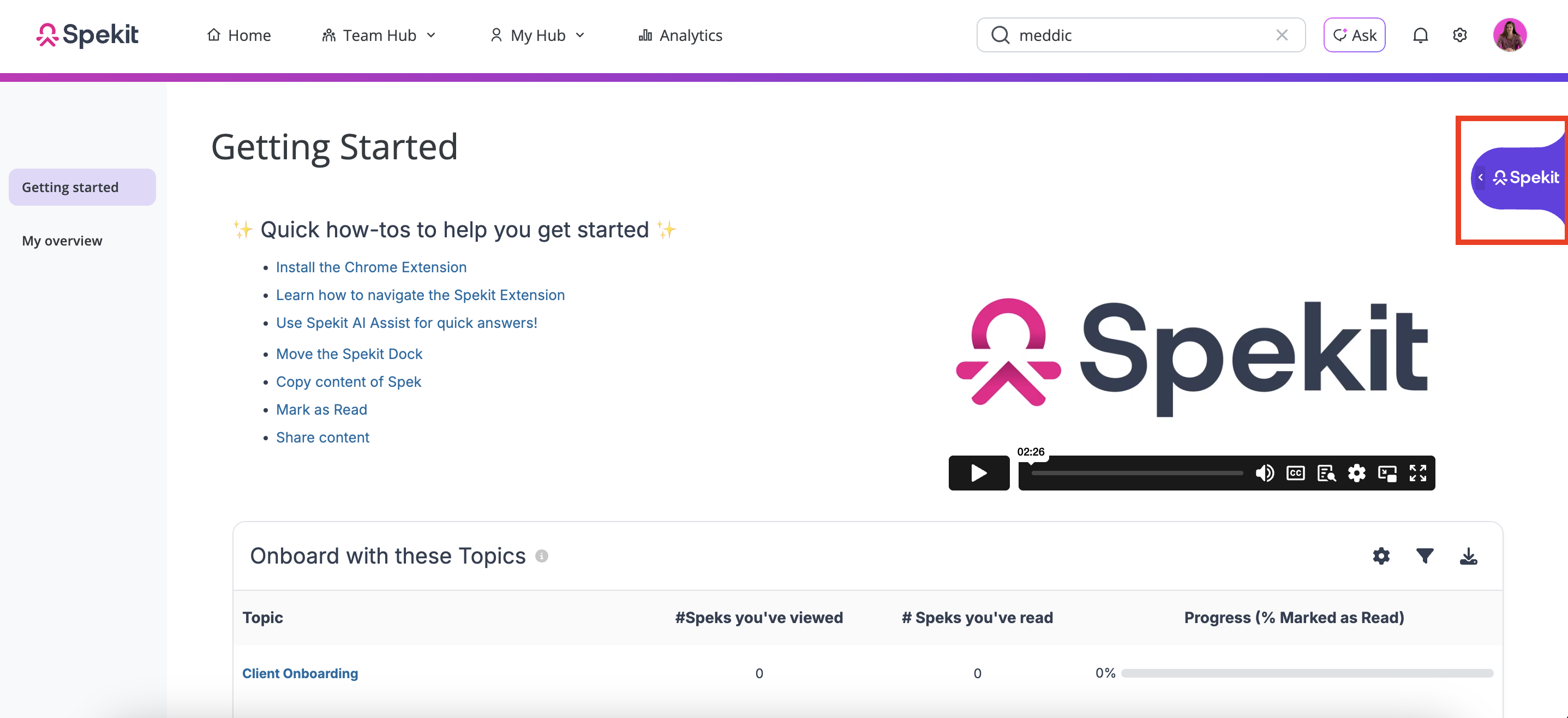Open the Ask AI assistant button
The height and width of the screenshot is (718, 1568).
pos(1354,35)
